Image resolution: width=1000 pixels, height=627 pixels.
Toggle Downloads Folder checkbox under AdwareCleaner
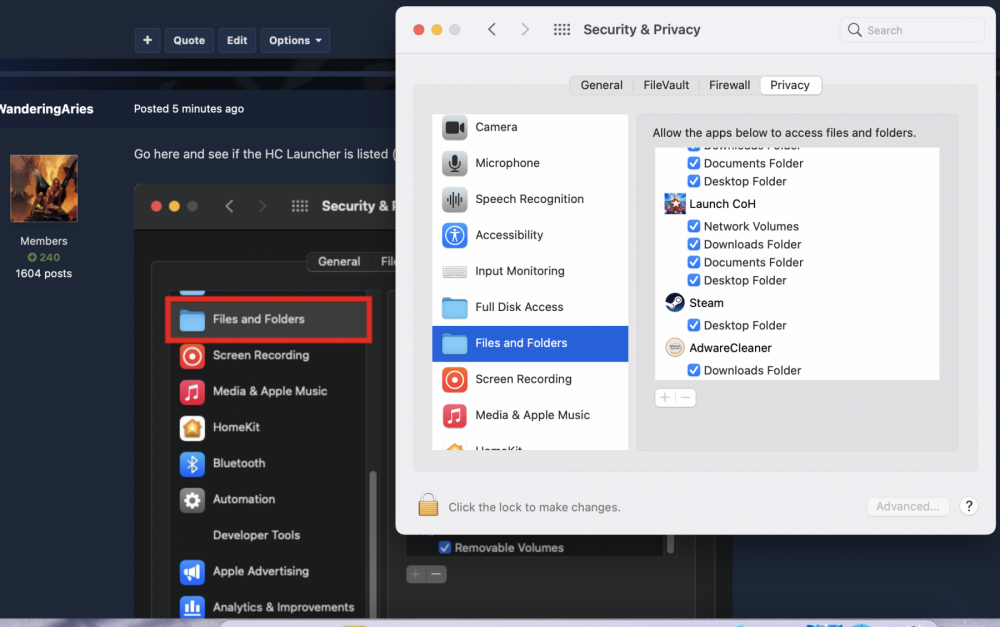point(694,370)
